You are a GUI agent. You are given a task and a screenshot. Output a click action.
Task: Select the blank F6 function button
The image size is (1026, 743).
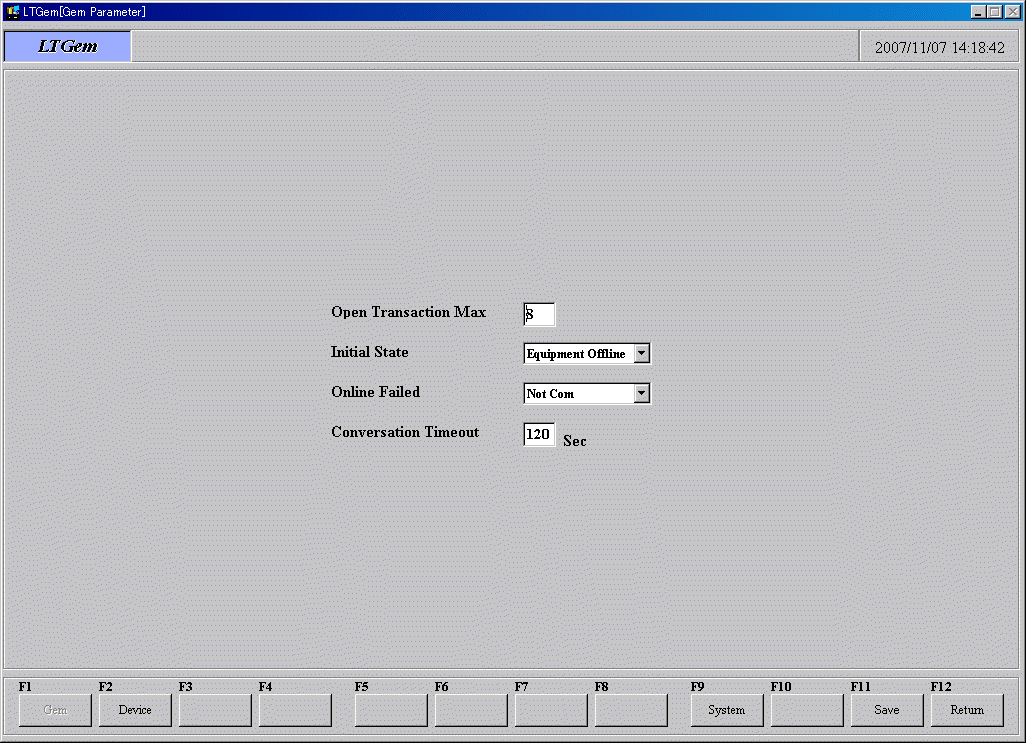click(471, 710)
